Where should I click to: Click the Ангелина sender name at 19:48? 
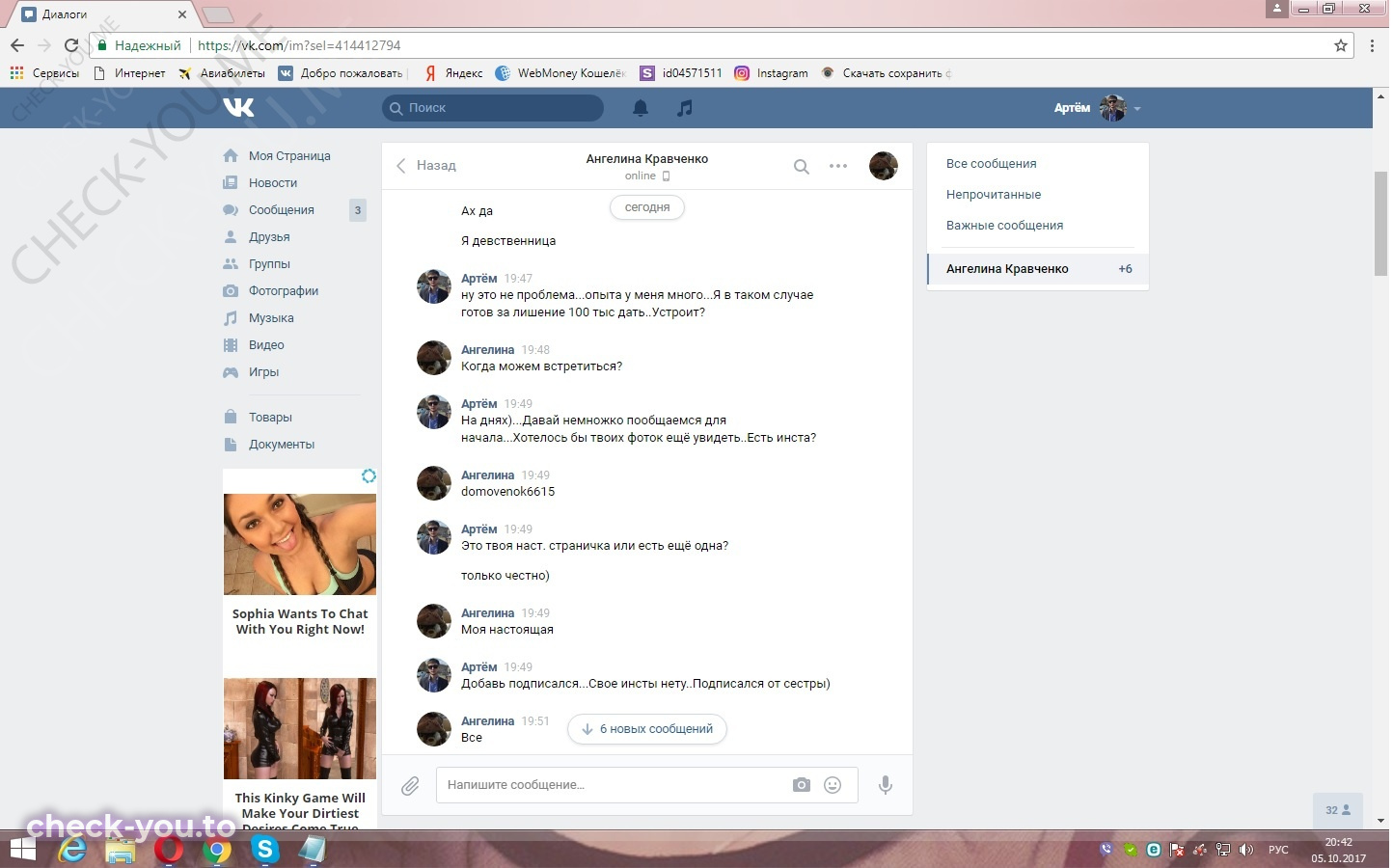coord(488,350)
